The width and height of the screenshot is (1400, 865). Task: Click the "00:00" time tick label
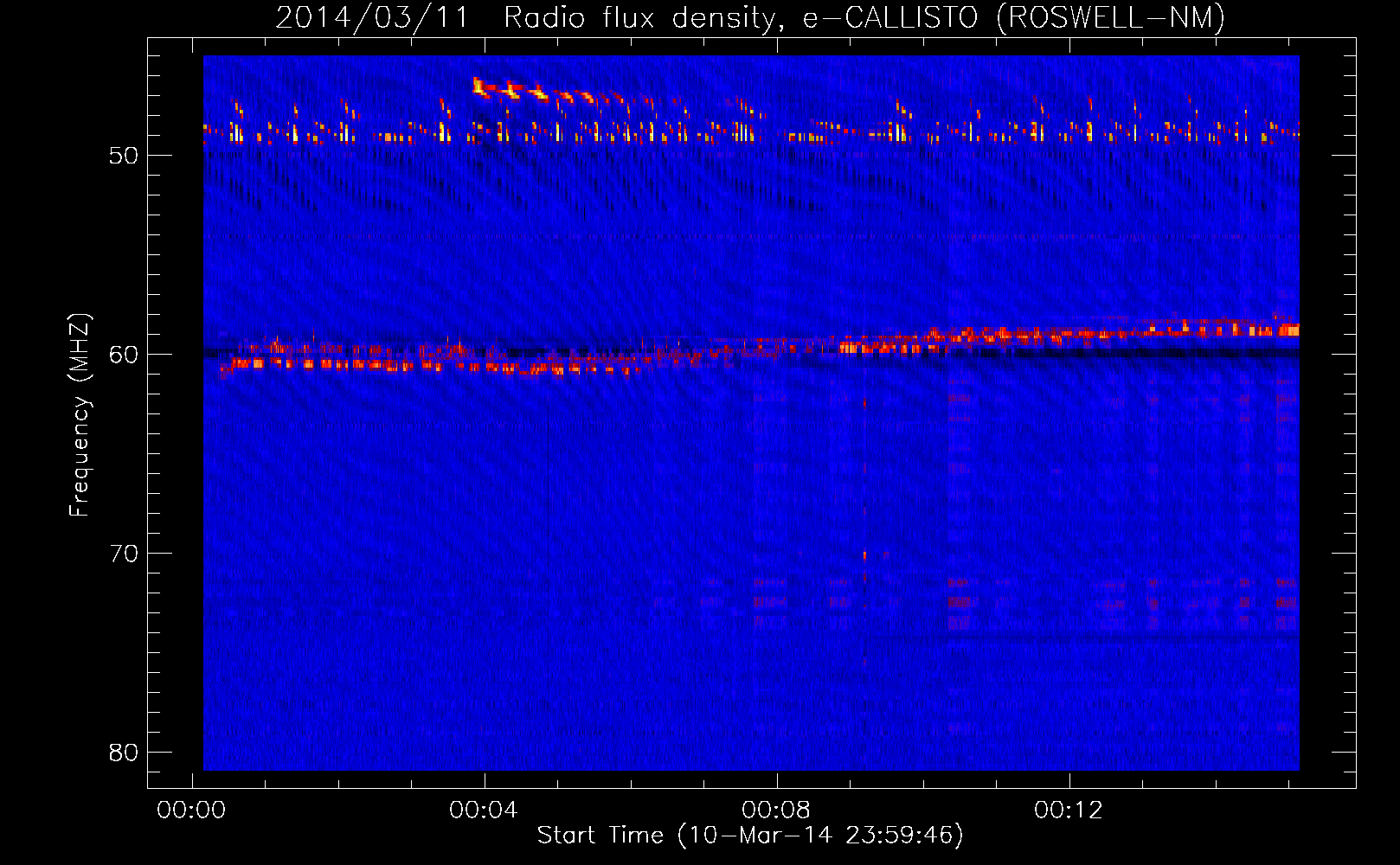pyautogui.click(x=191, y=810)
